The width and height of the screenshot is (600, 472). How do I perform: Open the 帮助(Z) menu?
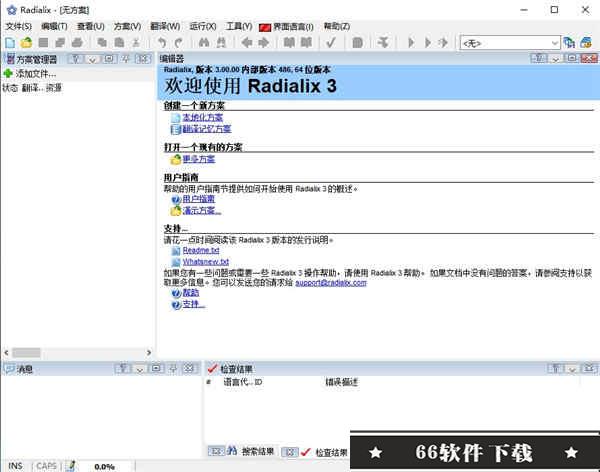click(x=337, y=26)
